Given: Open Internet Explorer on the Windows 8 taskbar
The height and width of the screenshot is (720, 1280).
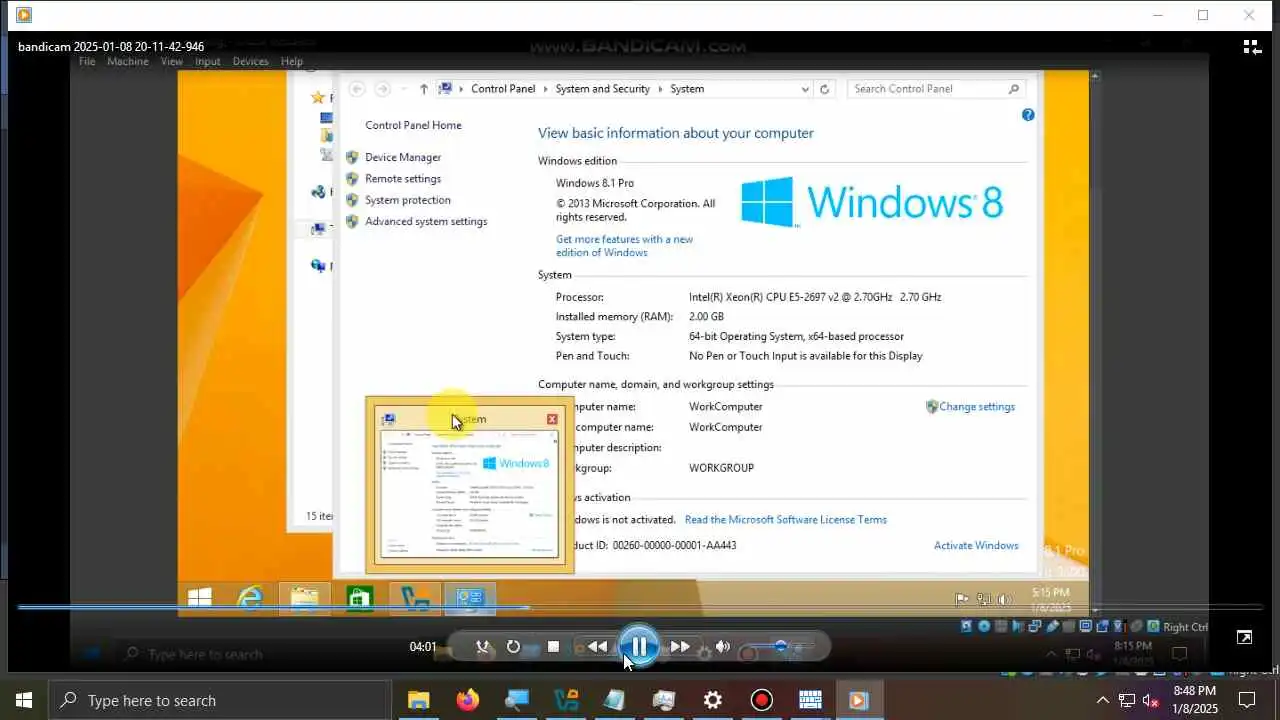Looking at the screenshot, I should pos(249,598).
